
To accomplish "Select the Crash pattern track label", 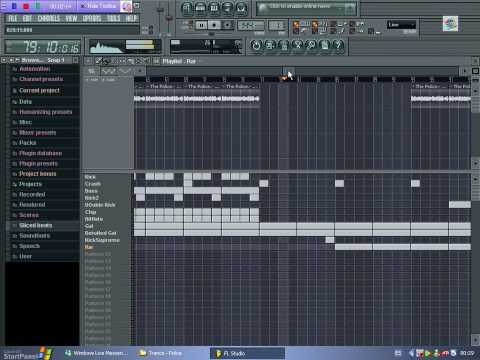I will [x=93, y=184].
